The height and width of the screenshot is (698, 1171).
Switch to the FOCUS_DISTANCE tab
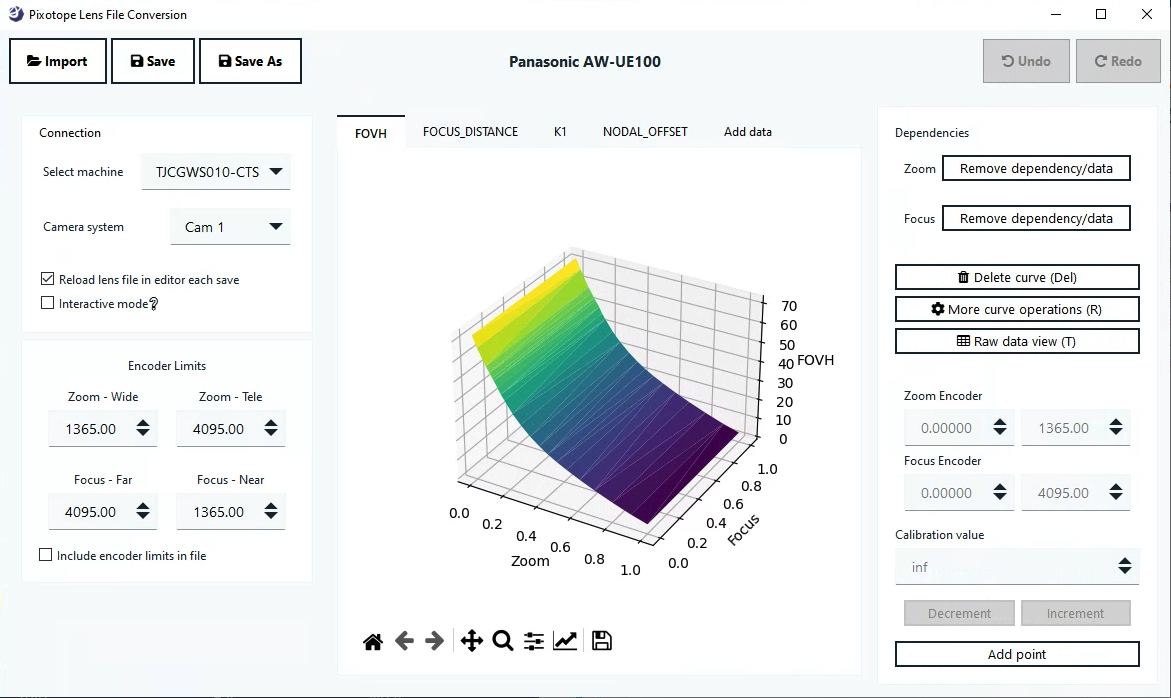point(470,132)
